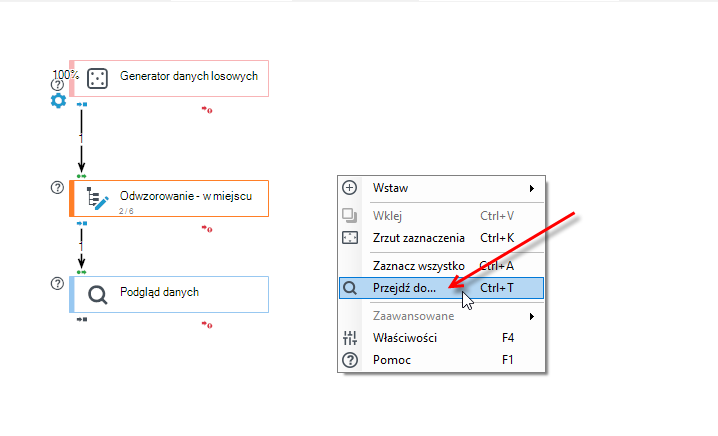
Task: Select the Odwzorowanie - w miejscu node
Action: (x=169, y=198)
